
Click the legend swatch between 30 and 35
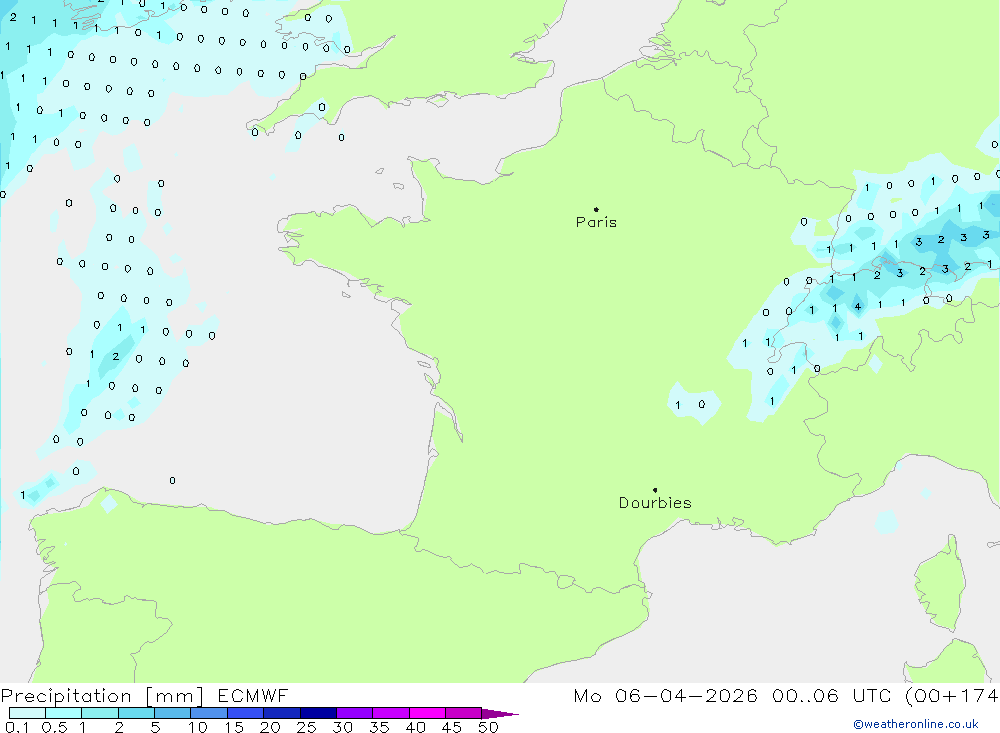coord(355,713)
